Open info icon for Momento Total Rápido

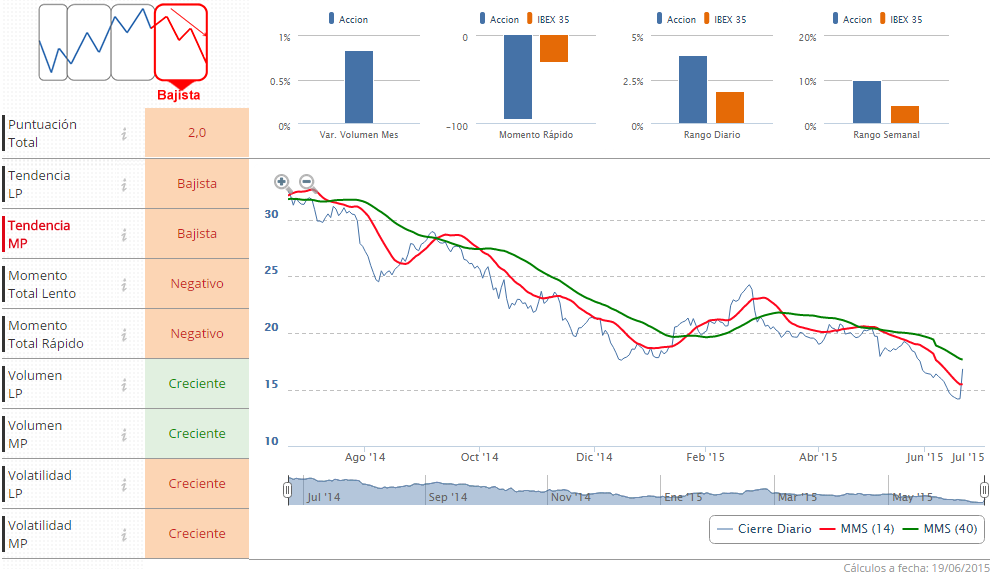pos(124,334)
